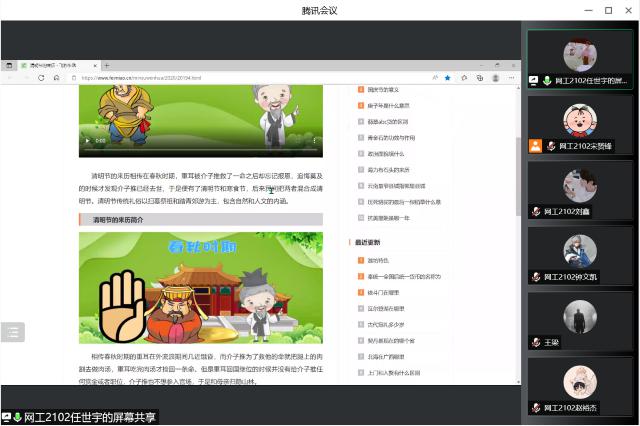The height and width of the screenshot is (426, 640).
Task: Click the green microphone icon on 任世宇's tile
Action: [x=547, y=80]
